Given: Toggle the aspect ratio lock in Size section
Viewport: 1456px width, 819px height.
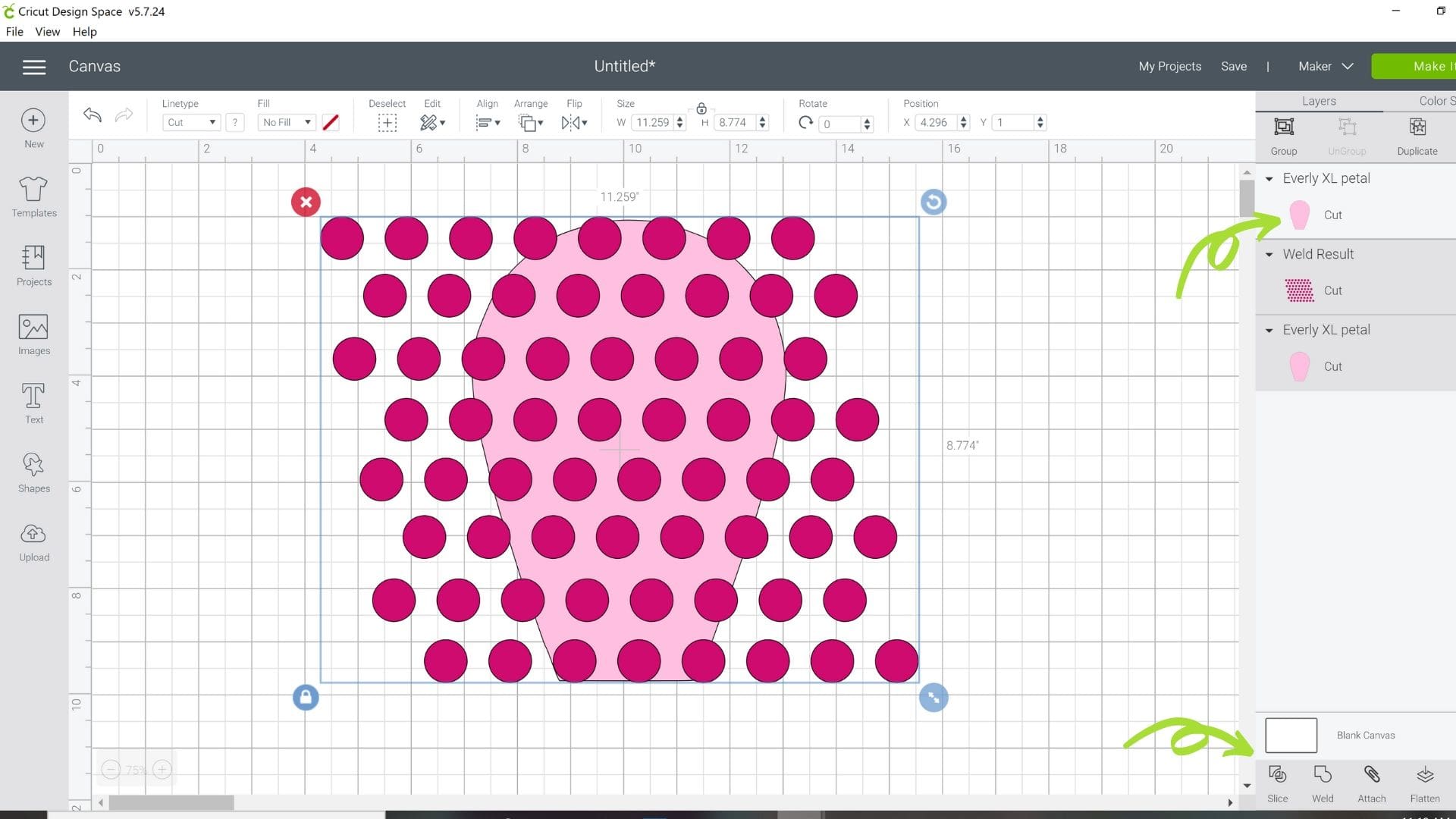Looking at the screenshot, I should click(701, 107).
